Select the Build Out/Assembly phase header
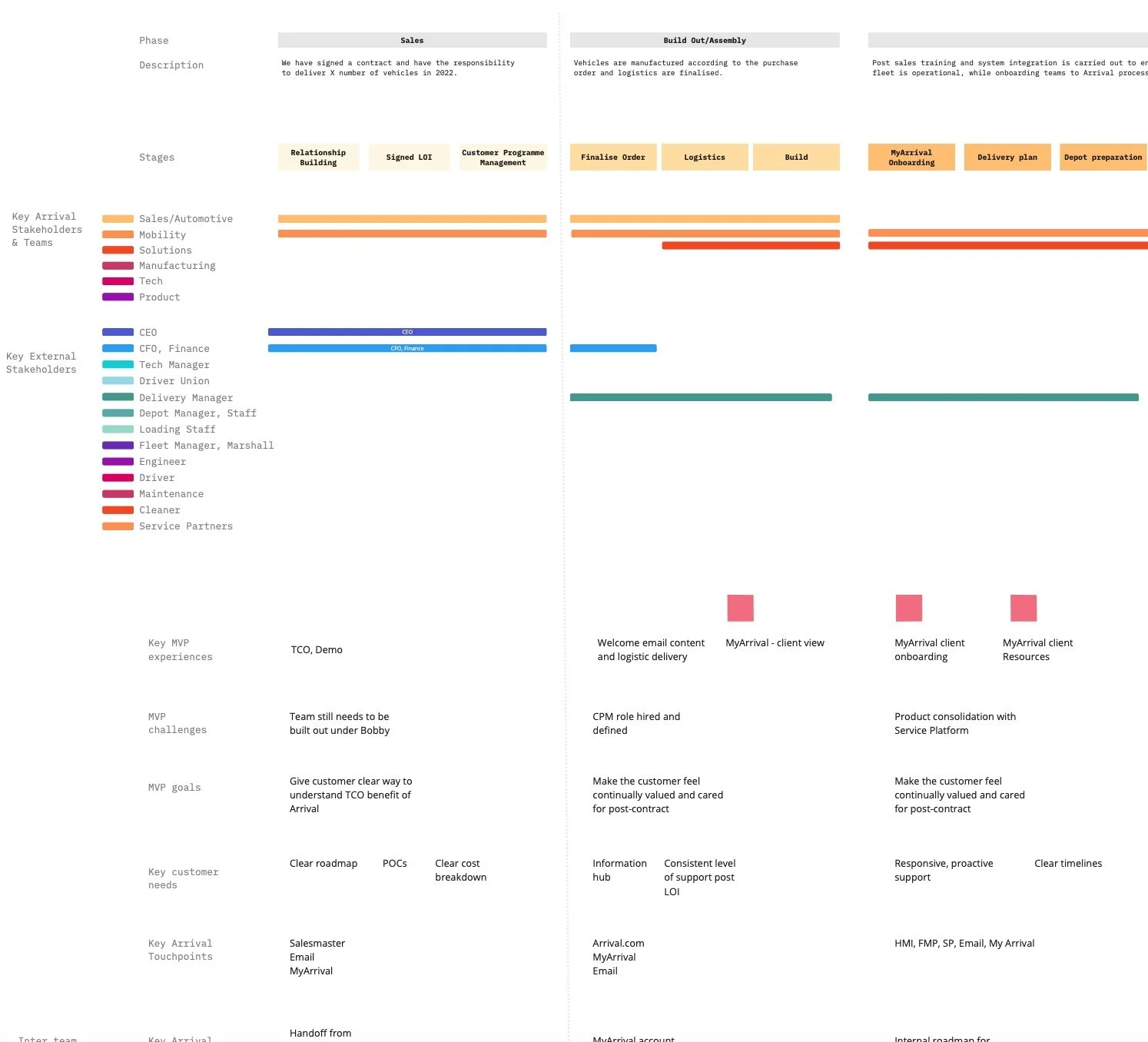 click(705, 40)
